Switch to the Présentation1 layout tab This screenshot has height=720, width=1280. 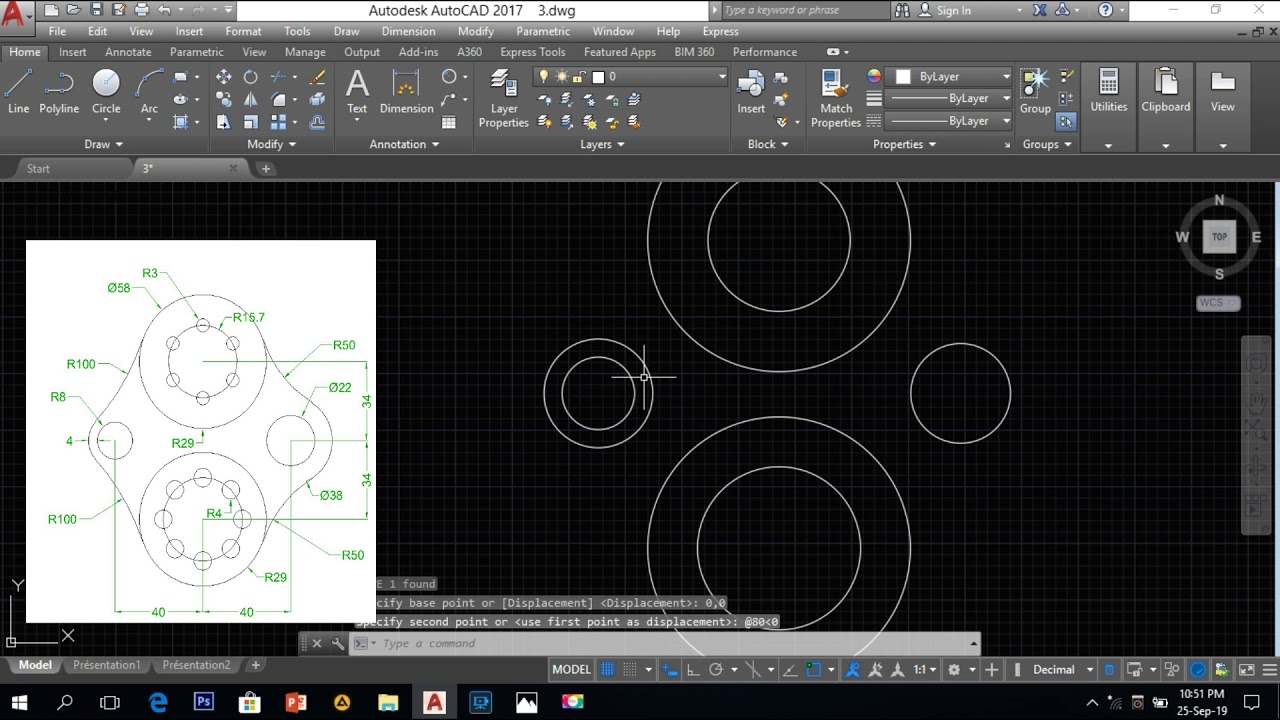click(x=107, y=665)
